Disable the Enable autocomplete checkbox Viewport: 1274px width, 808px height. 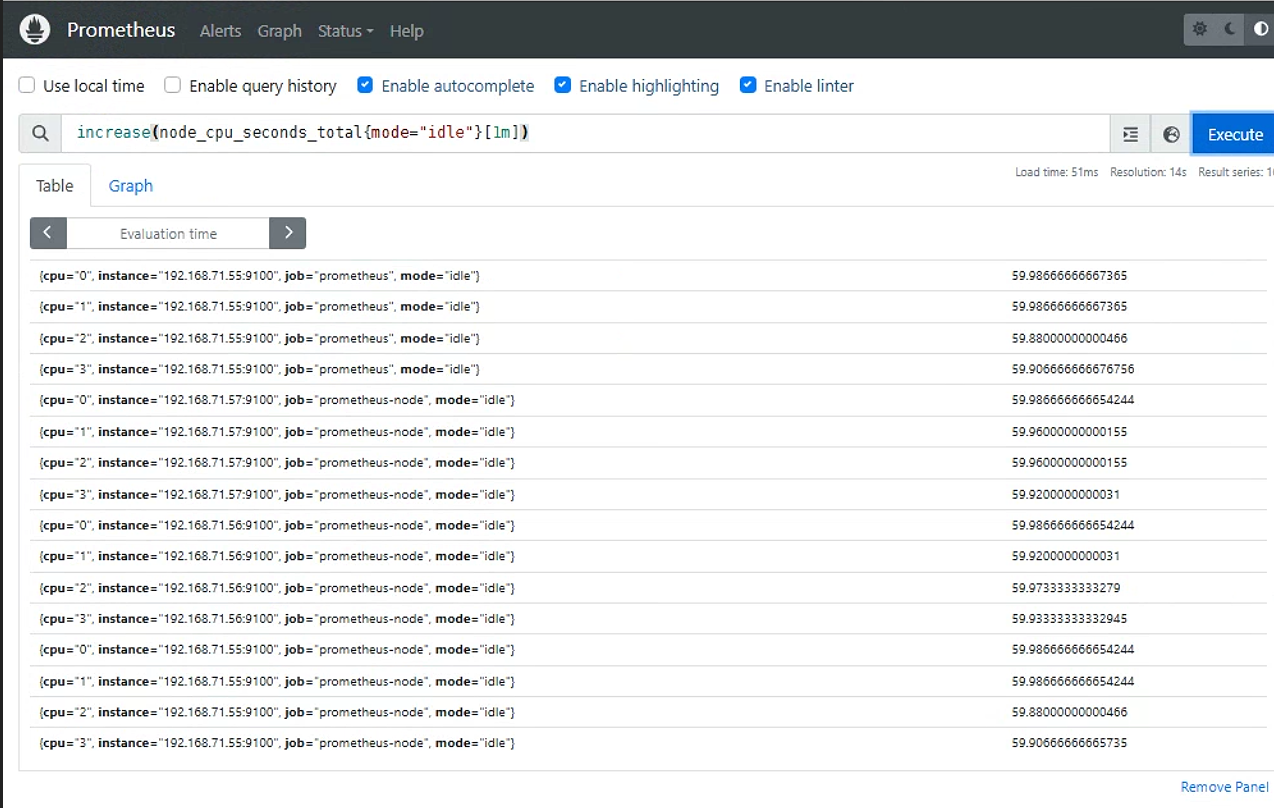(365, 86)
